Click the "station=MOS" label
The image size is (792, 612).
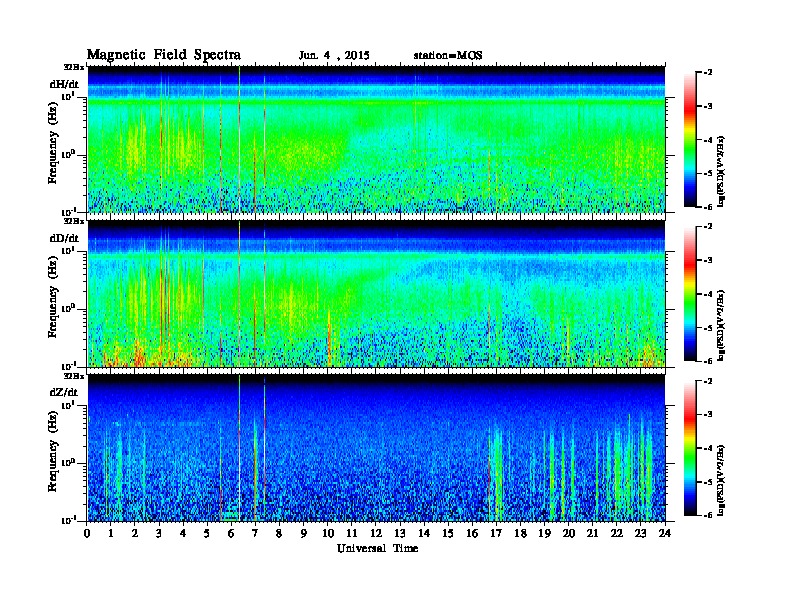pyautogui.click(x=448, y=56)
